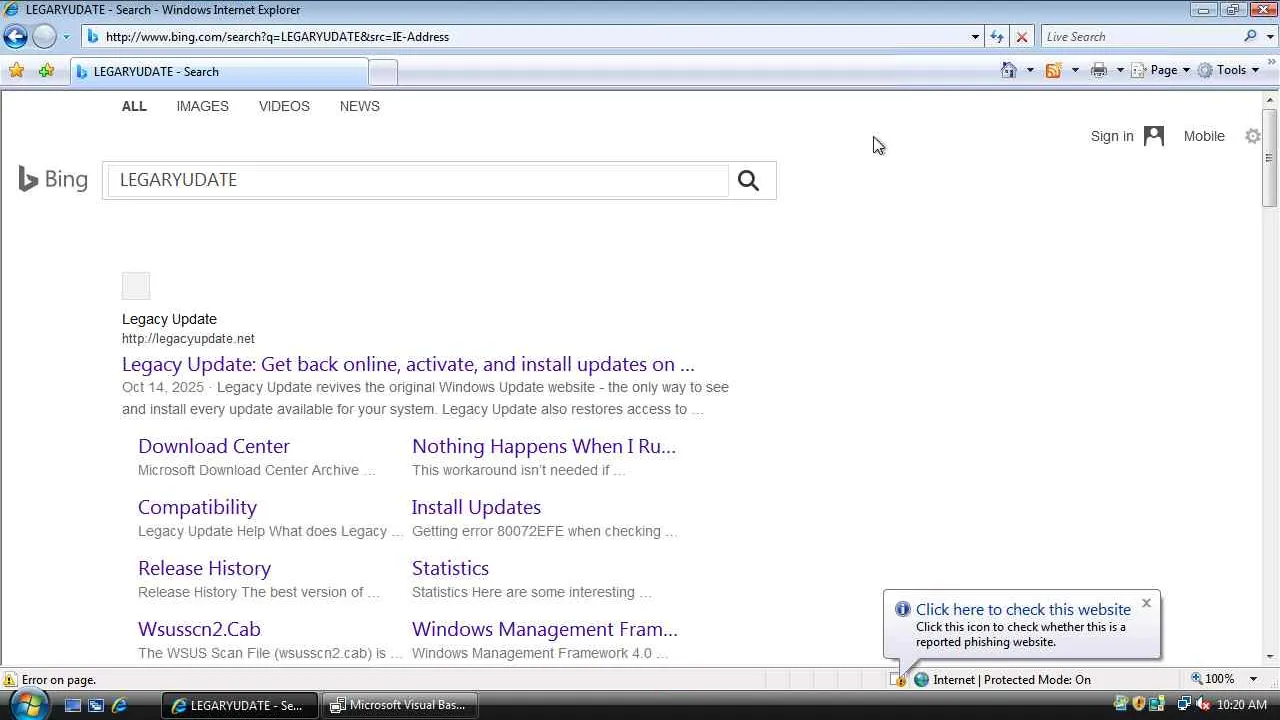Viewport: 1280px width, 720px height.
Task: Click the Print icon
Action: click(x=1099, y=70)
